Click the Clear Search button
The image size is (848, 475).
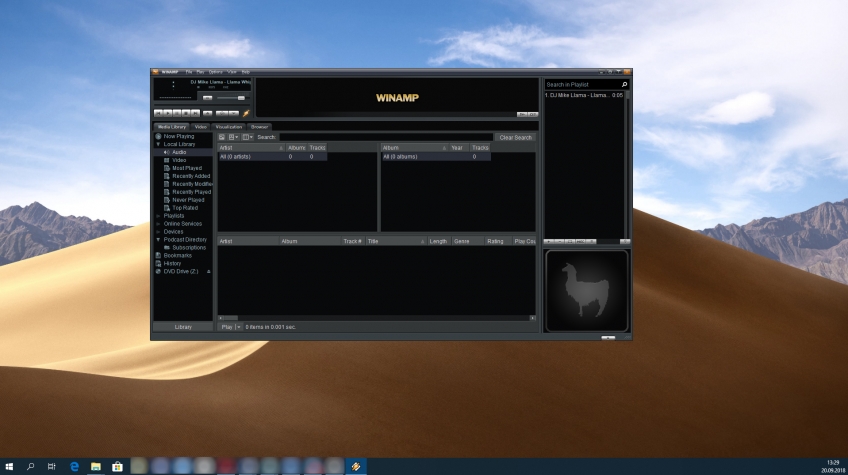pyautogui.click(x=515, y=137)
